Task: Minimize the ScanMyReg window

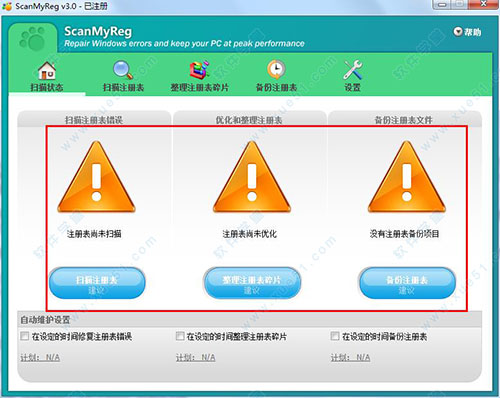Action: (443, 4)
